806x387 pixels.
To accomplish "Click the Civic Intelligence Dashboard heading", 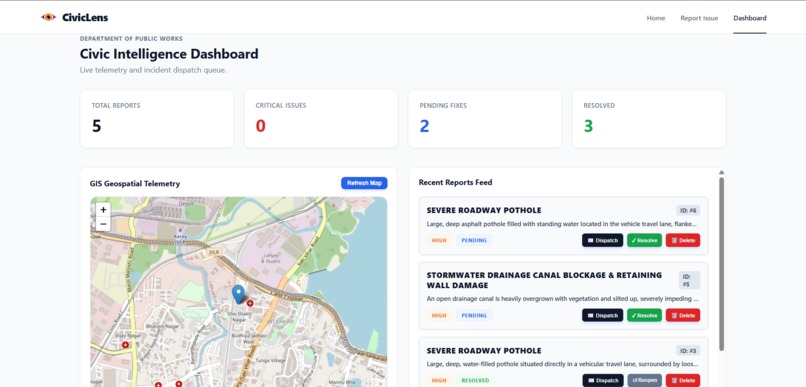I will coord(169,53).
